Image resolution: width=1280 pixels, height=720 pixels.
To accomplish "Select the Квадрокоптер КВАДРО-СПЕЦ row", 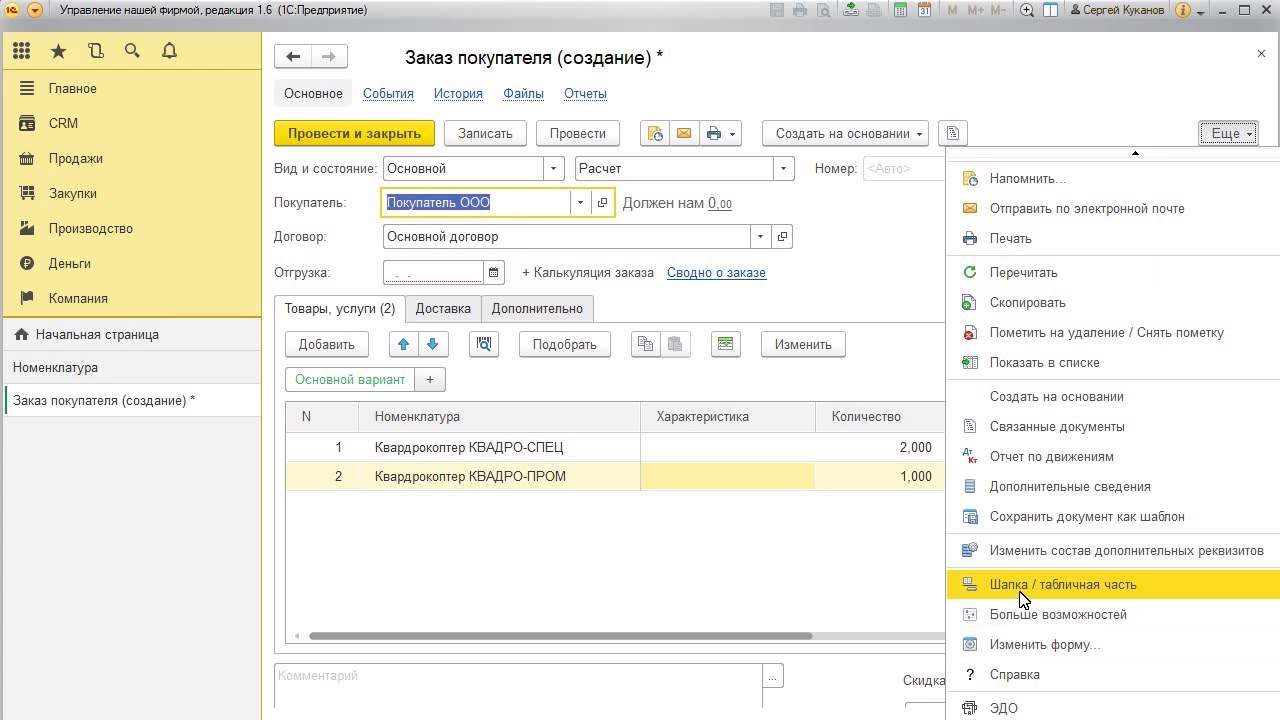I will point(615,447).
